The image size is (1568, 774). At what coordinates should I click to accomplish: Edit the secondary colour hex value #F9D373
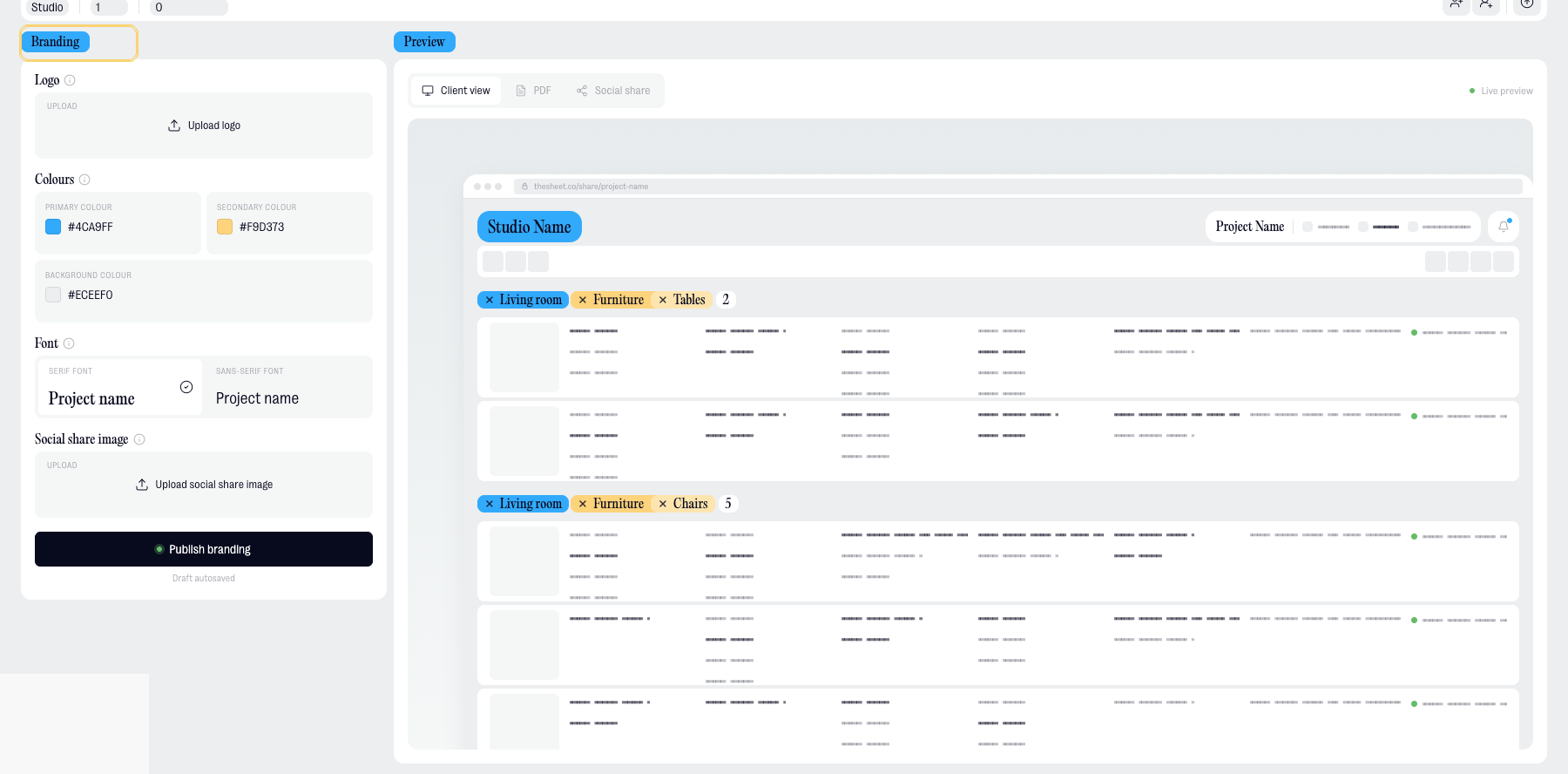click(262, 227)
